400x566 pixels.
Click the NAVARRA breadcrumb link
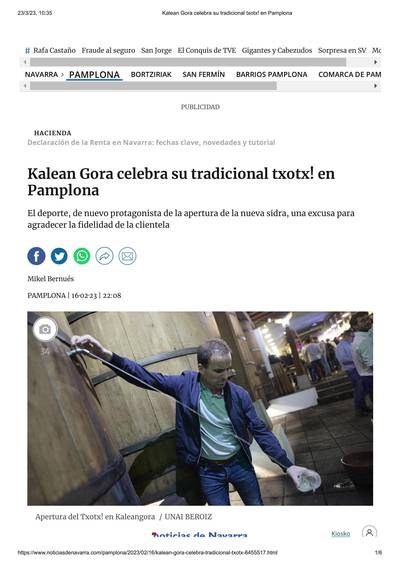tap(41, 74)
